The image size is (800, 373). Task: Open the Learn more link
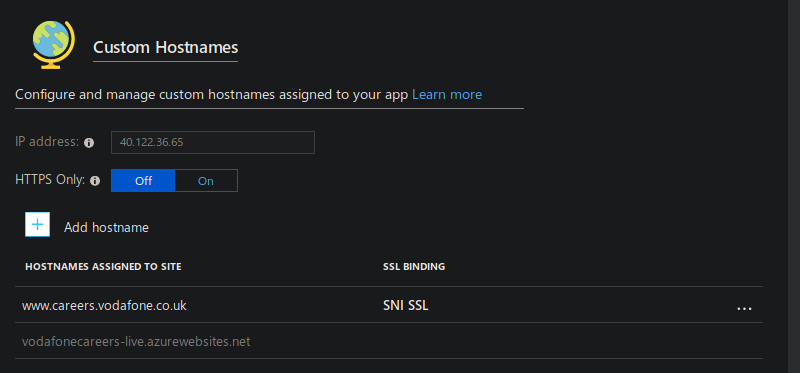(447, 94)
